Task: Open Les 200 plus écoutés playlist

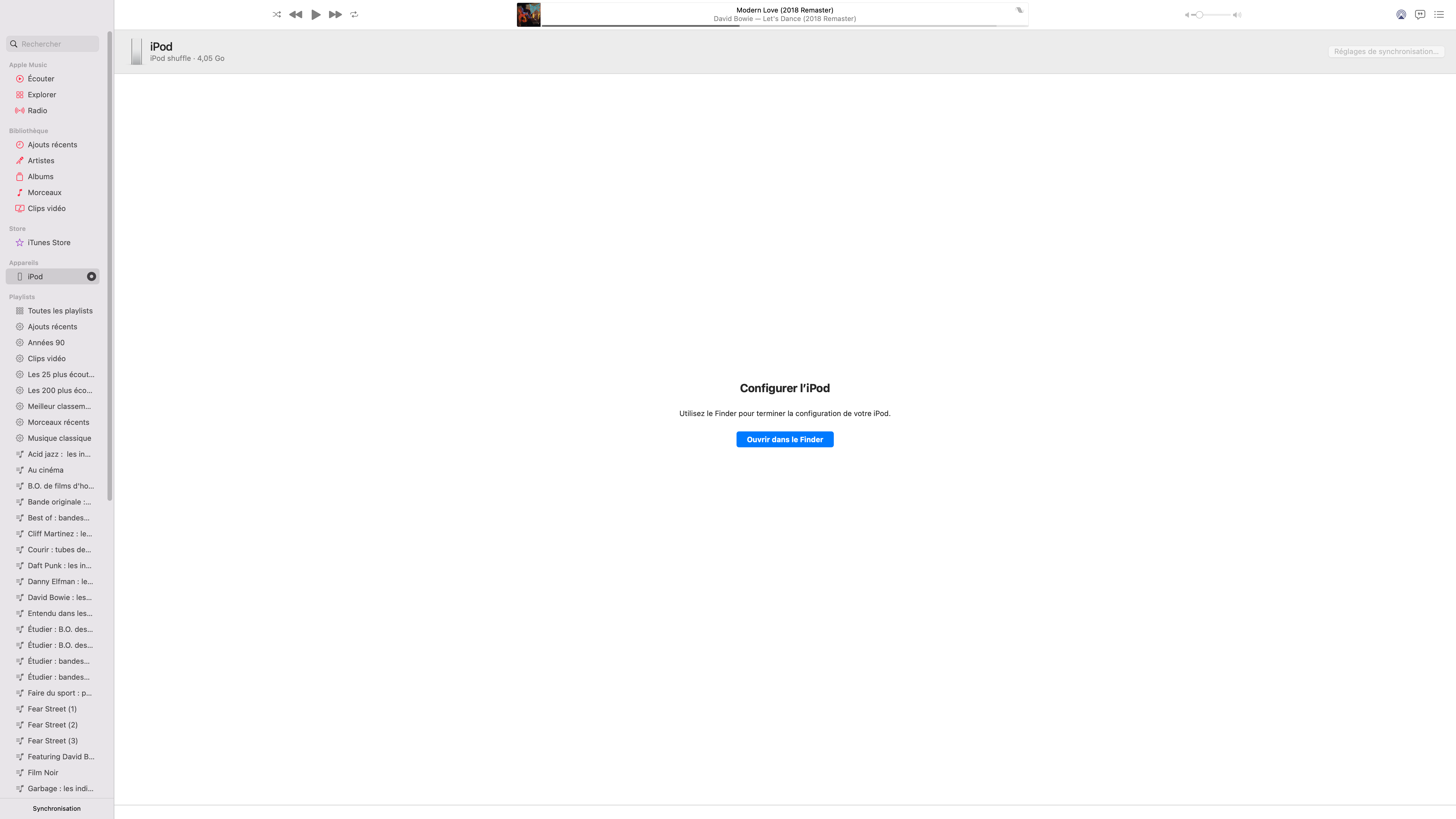Action: pos(53,390)
